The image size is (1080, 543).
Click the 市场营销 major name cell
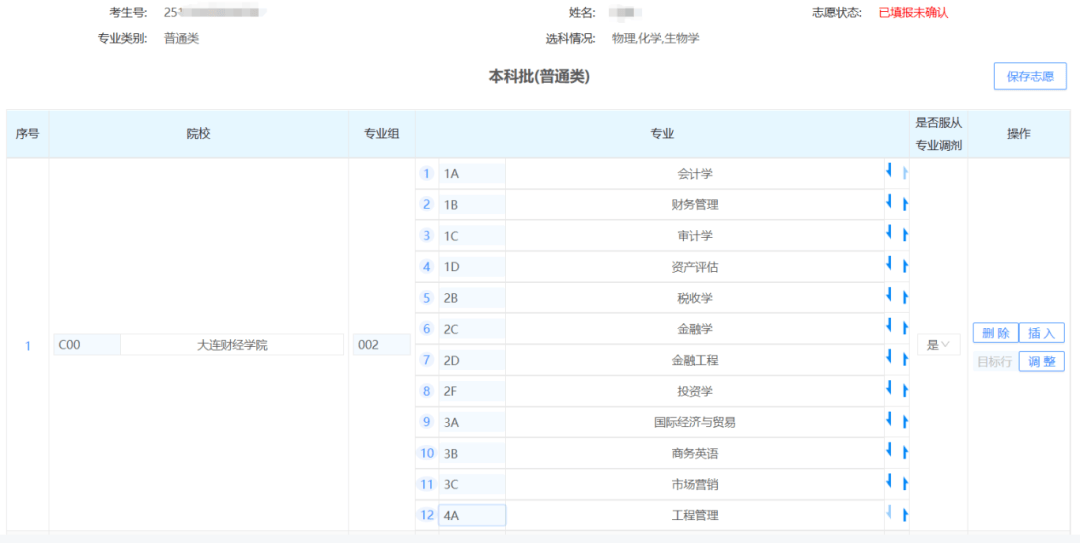point(695,484)
